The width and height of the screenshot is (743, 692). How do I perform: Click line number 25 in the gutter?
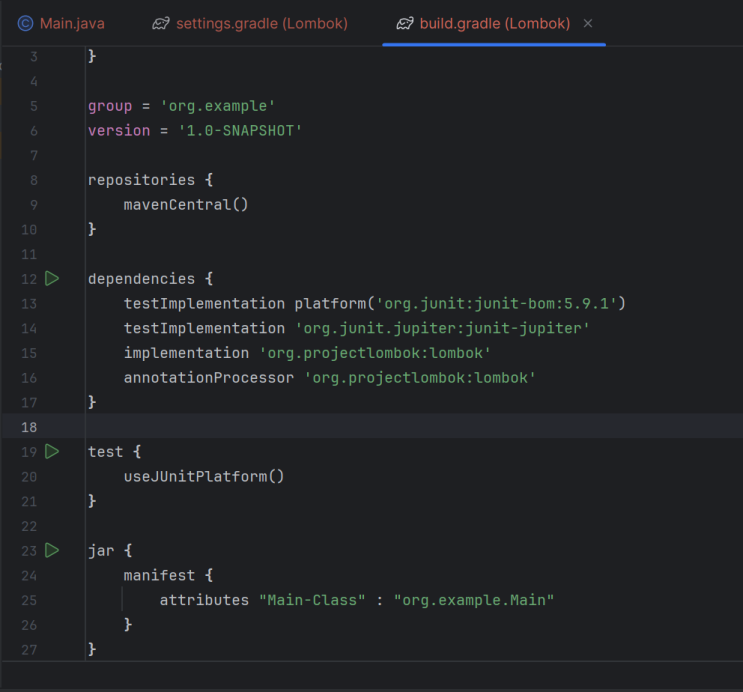(29, 601)
